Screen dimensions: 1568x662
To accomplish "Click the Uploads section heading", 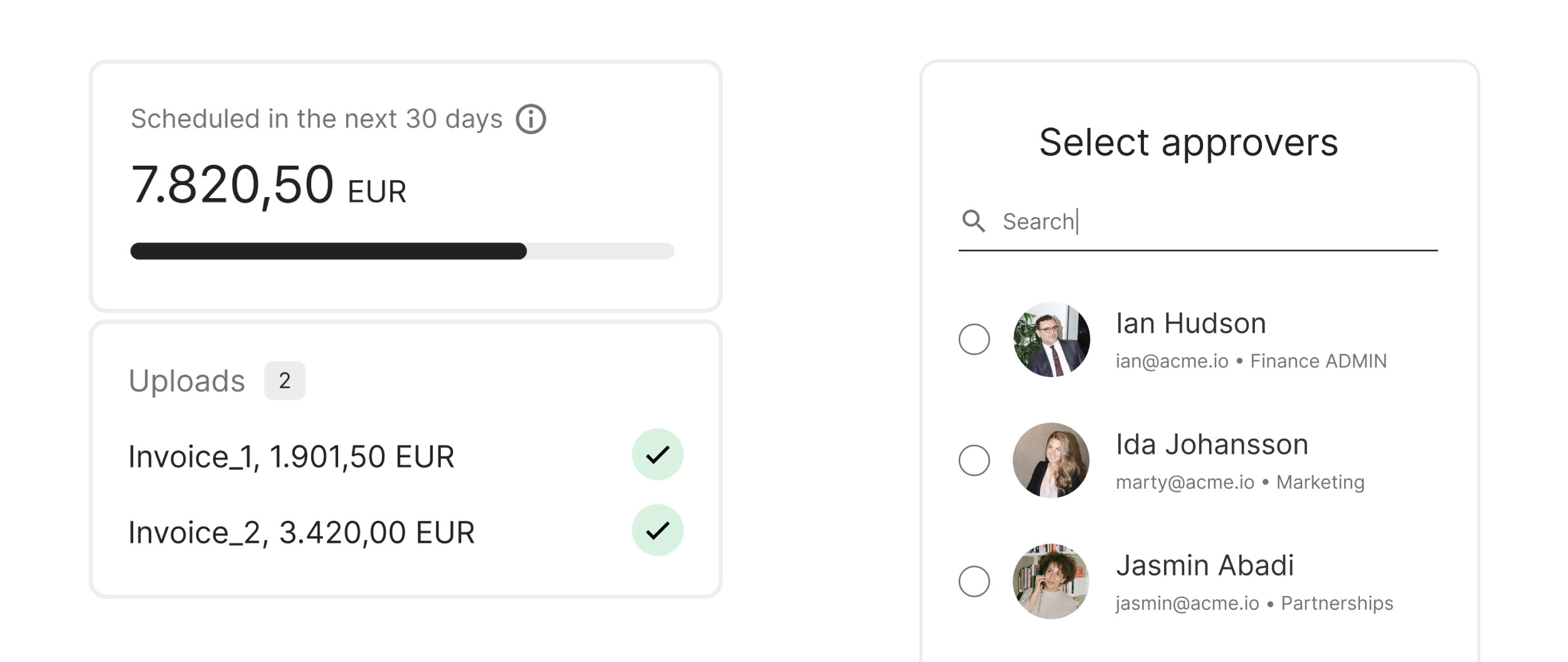I will click(187, 381).
